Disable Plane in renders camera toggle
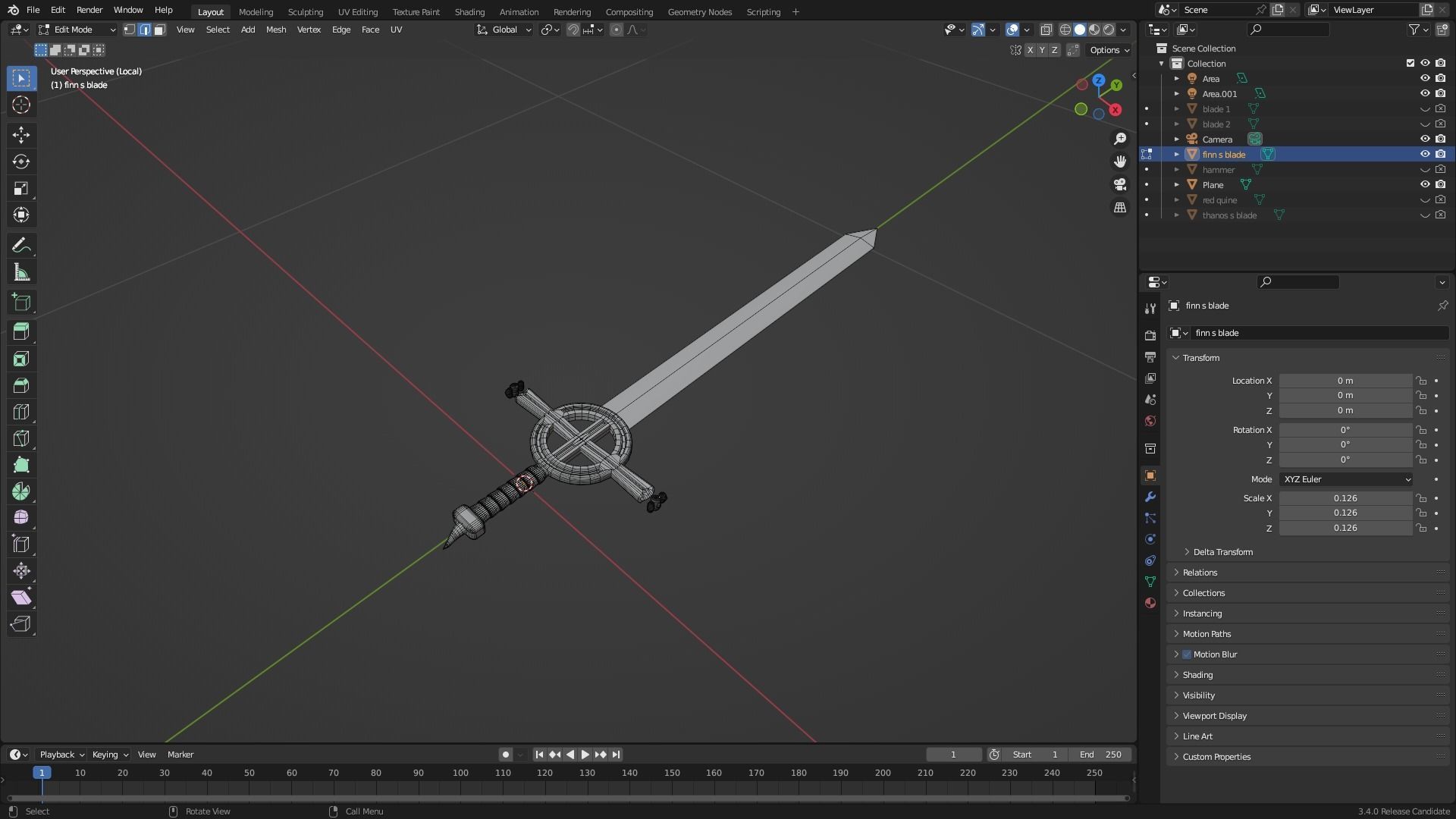The height and width of the screenshot is (819, 1456). (x=1440, y=184)
